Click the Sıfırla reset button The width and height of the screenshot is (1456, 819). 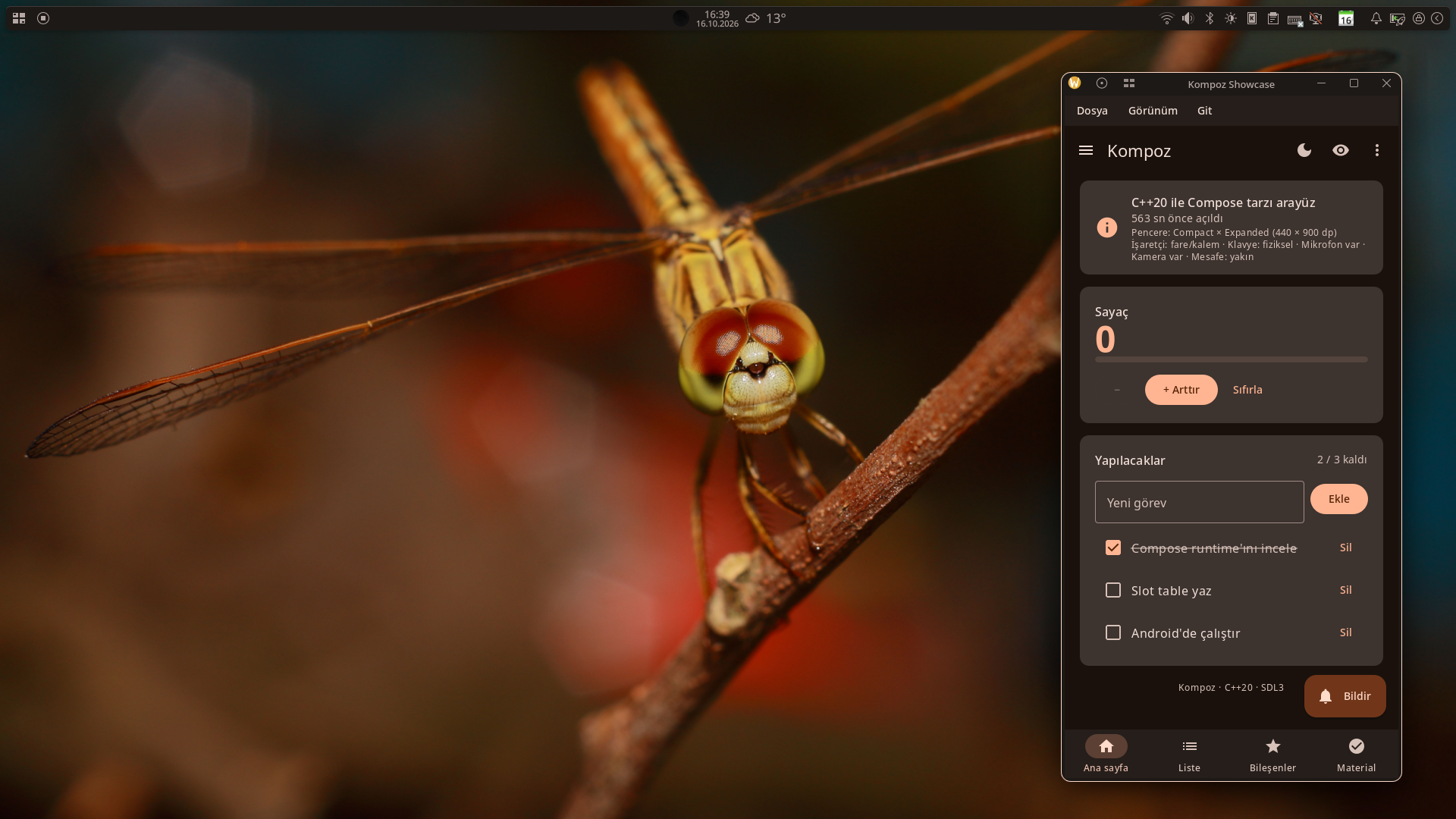[x=1247, y=390]
